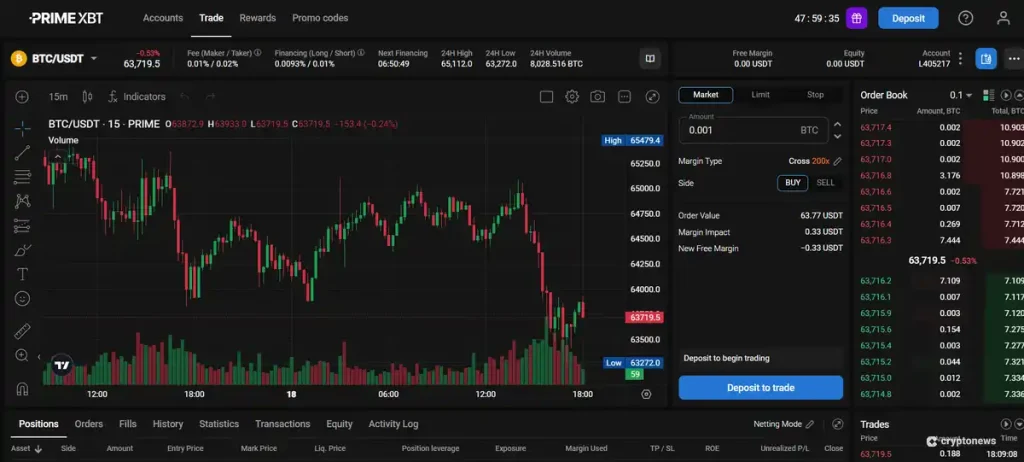Image resolution: width=1024 pixels, height=462 pixels.
Task: Open account options three-dot menu
Action: tap(960, 59)
